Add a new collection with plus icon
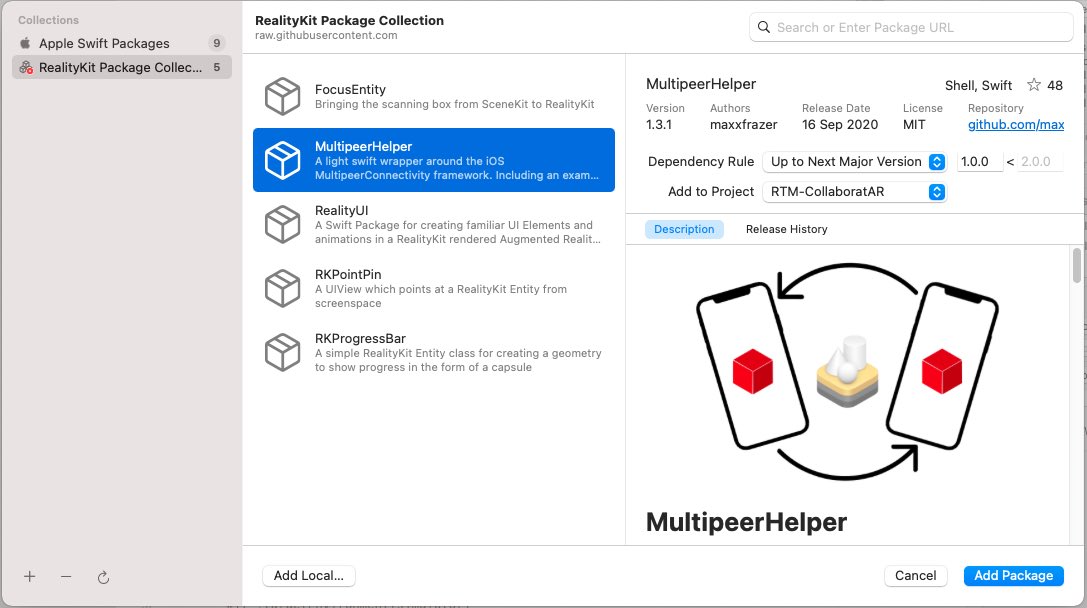Image resolution: width=1087 pixels, height=608 pixels. click(30, 576)
